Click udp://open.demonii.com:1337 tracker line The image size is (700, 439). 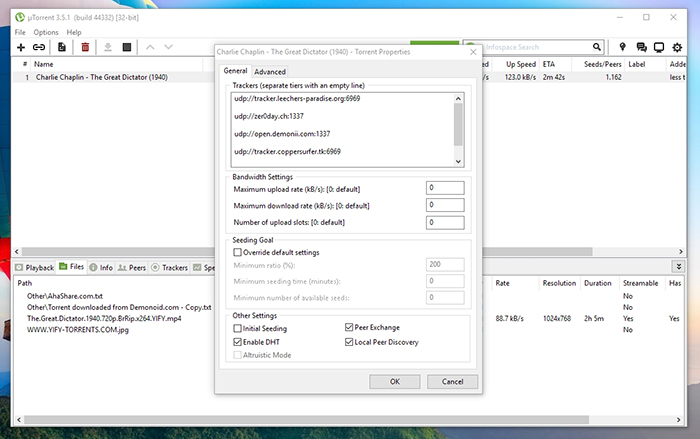282,134
